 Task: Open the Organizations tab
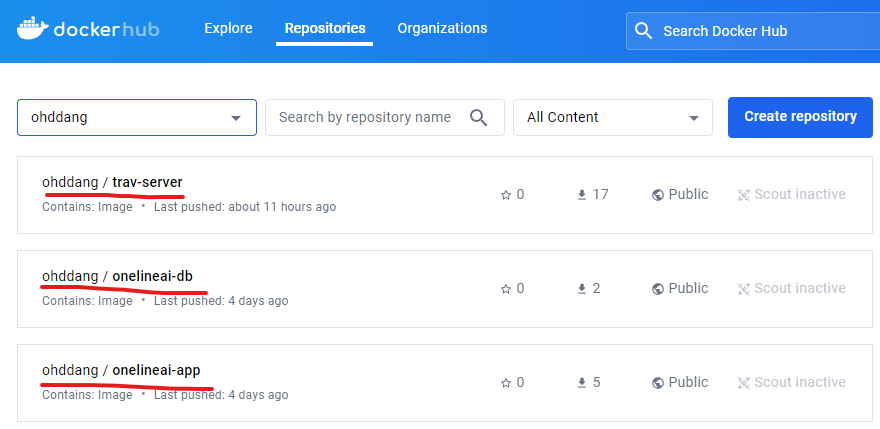(442, 28)
